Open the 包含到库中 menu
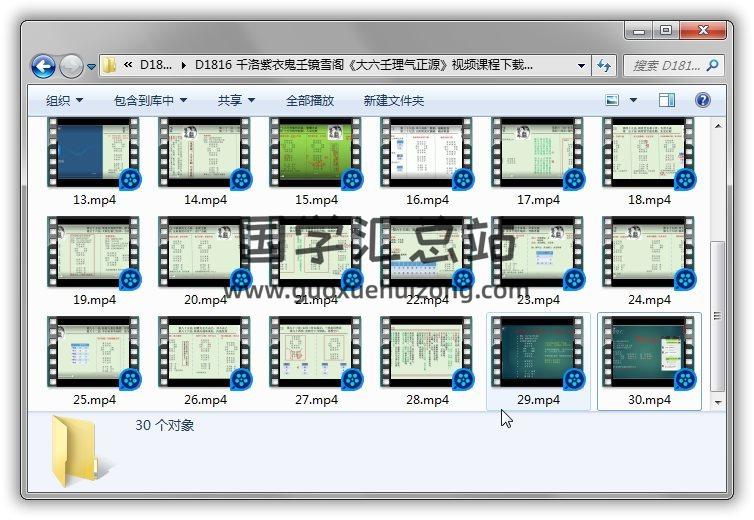754x520 pixels. pyautogui.click(x=151, y=101)
